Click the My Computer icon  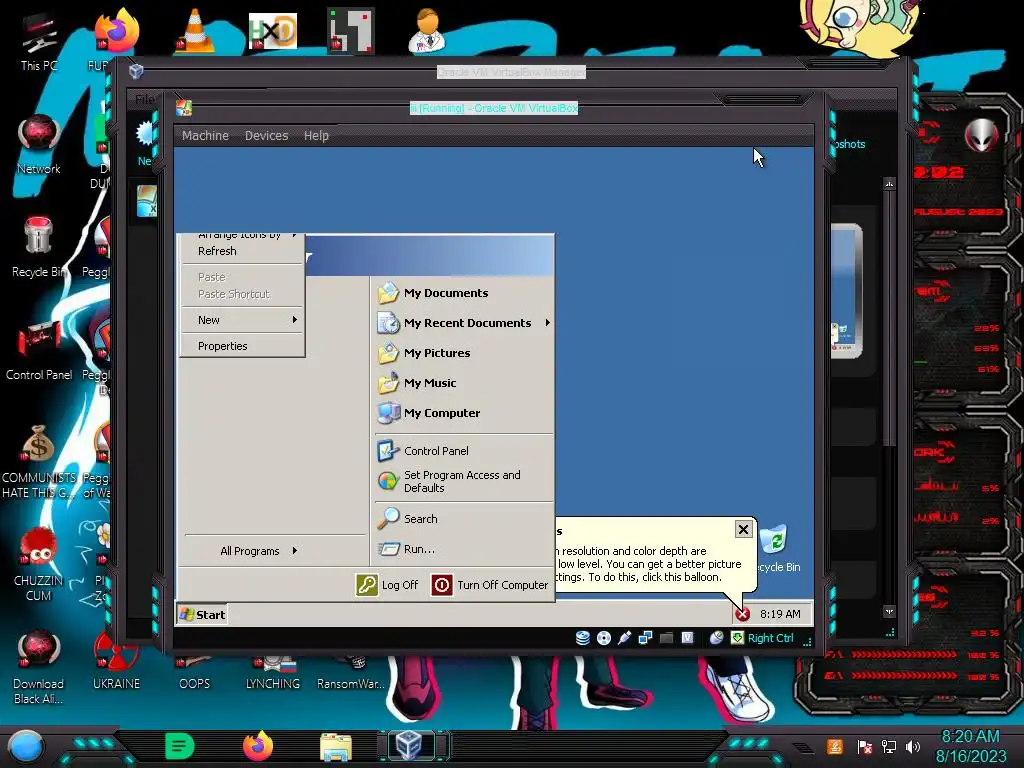click(x=388, y=413)
